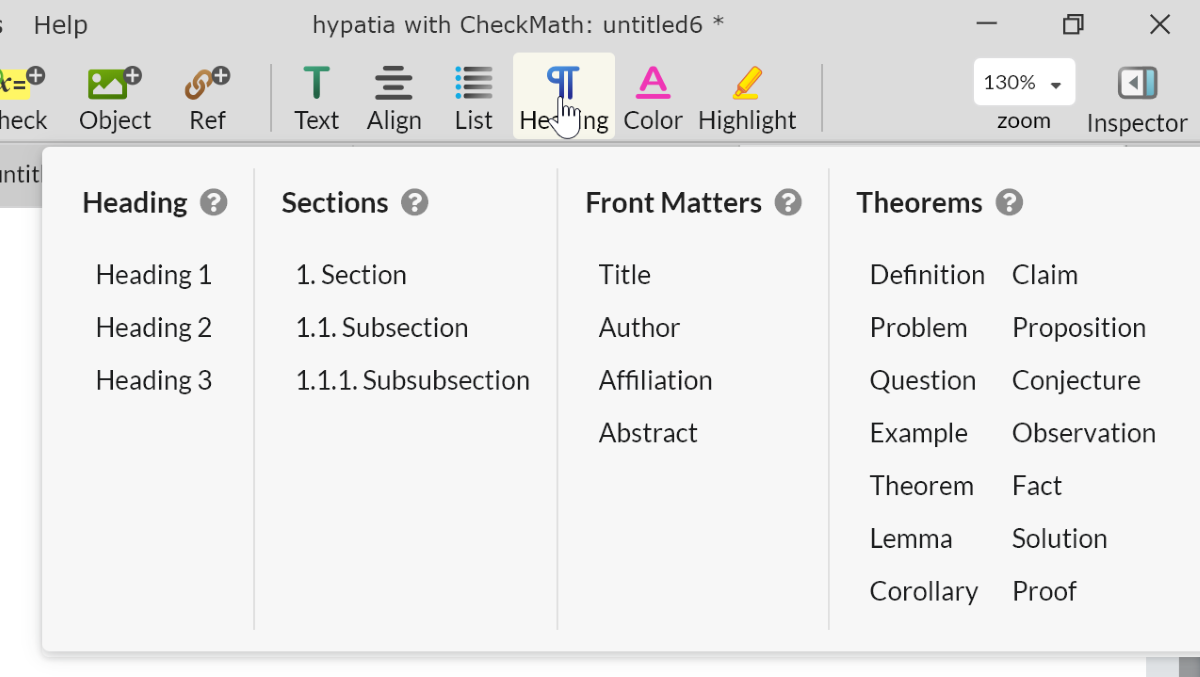Screen dimensions: 1200x677
Task: Choose Abstract from Front Matters
Action: pos(648,433)
